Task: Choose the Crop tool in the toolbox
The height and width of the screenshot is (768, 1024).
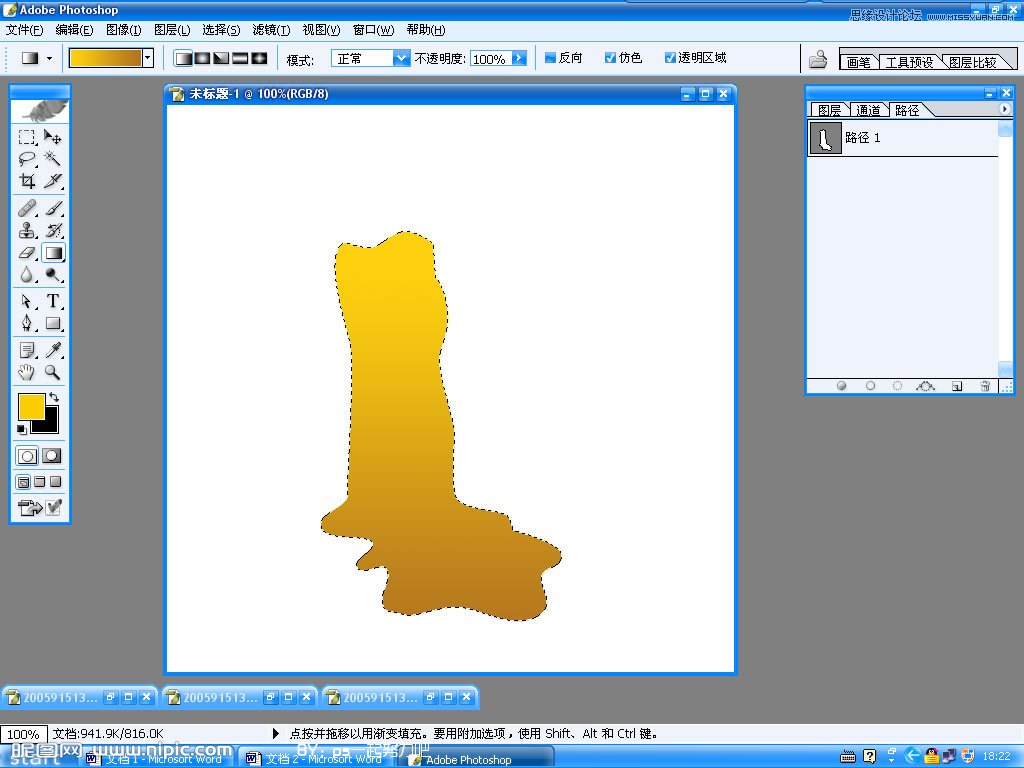Action: tap(27, 181)
